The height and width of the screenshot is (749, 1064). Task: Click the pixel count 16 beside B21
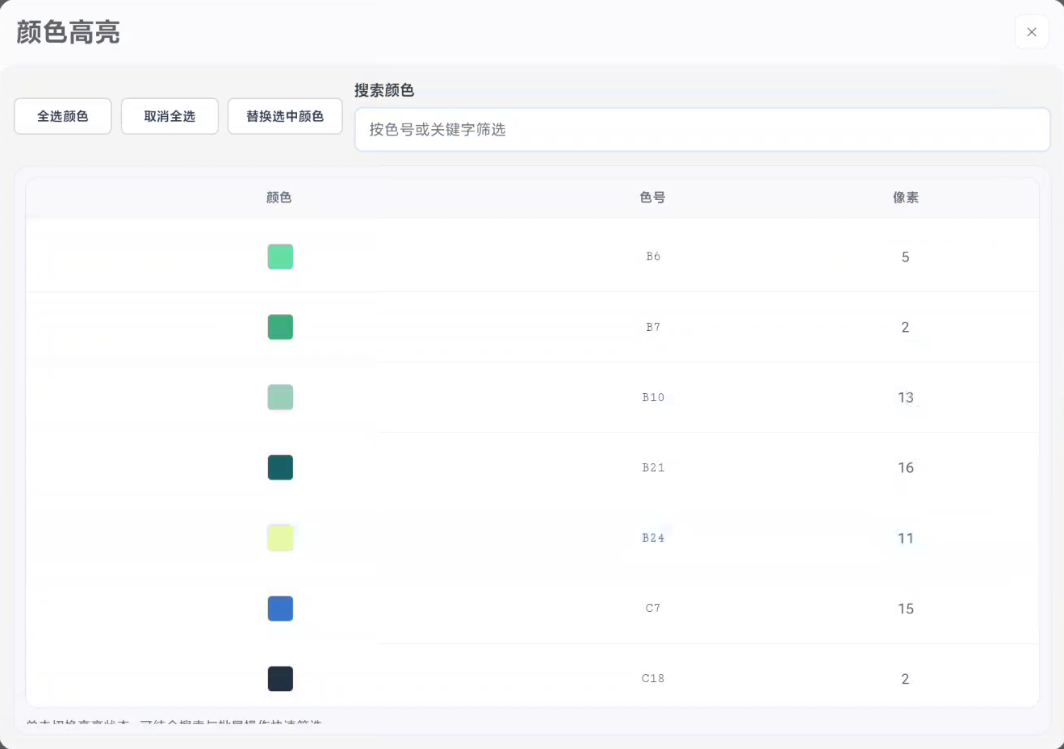905,467
